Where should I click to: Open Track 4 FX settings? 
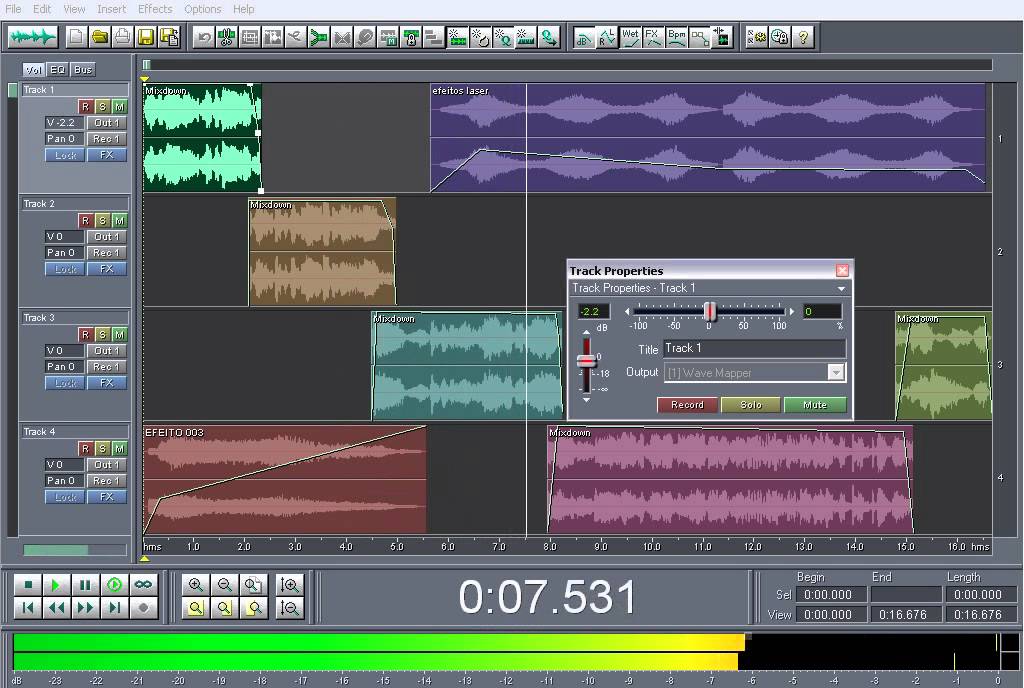[x=106, y=497]
